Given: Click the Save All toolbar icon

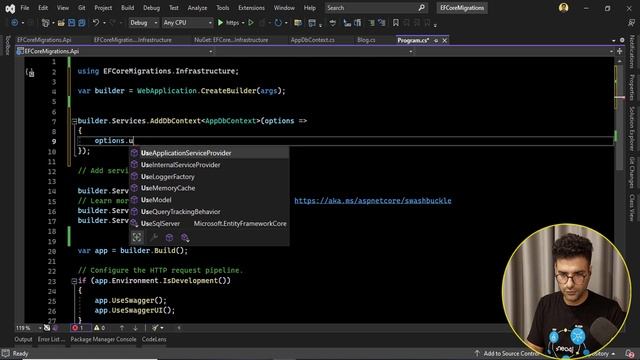Looking at the screenshot, I should coord(82,23).
